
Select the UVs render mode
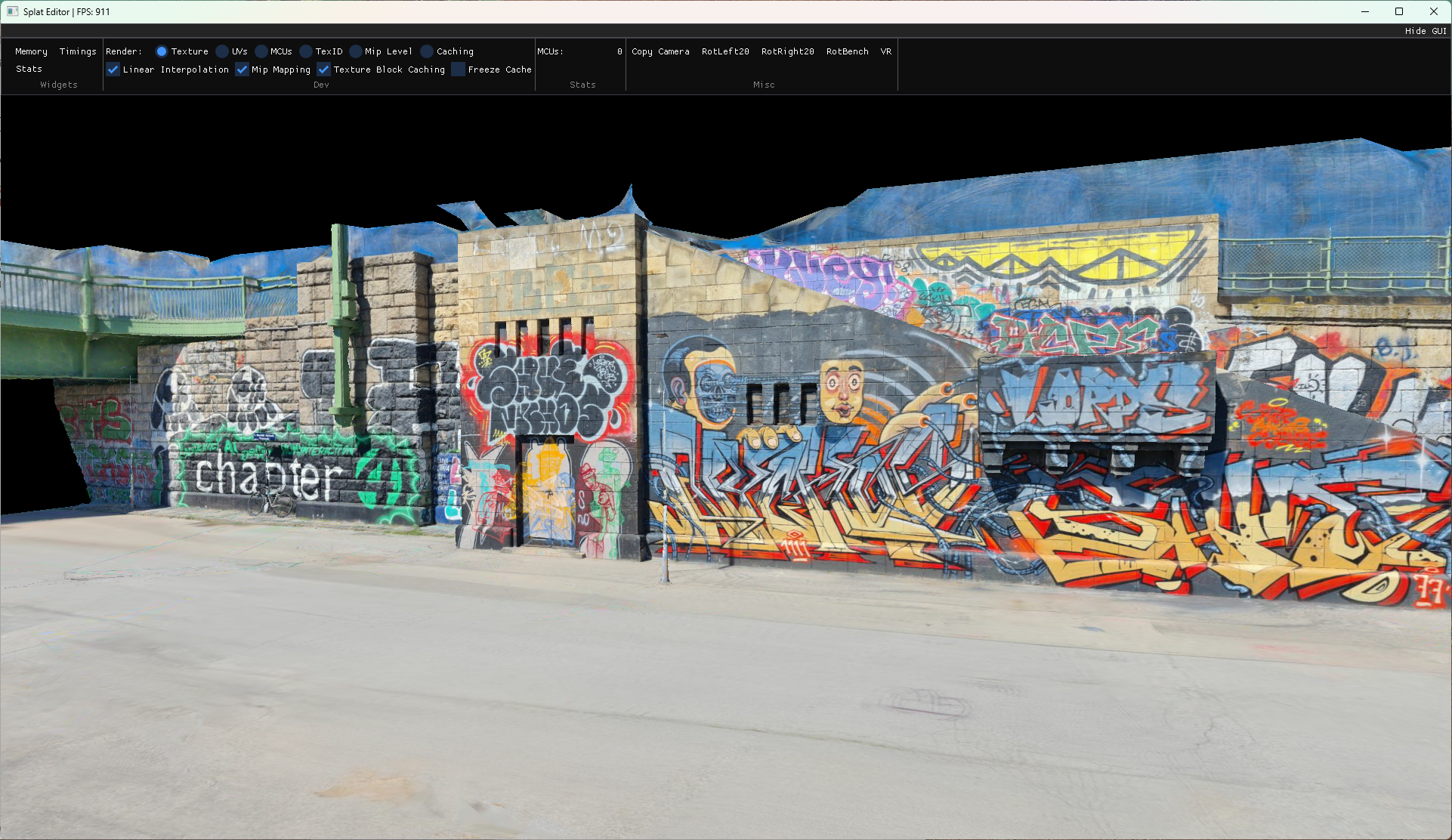pos(222,51)
